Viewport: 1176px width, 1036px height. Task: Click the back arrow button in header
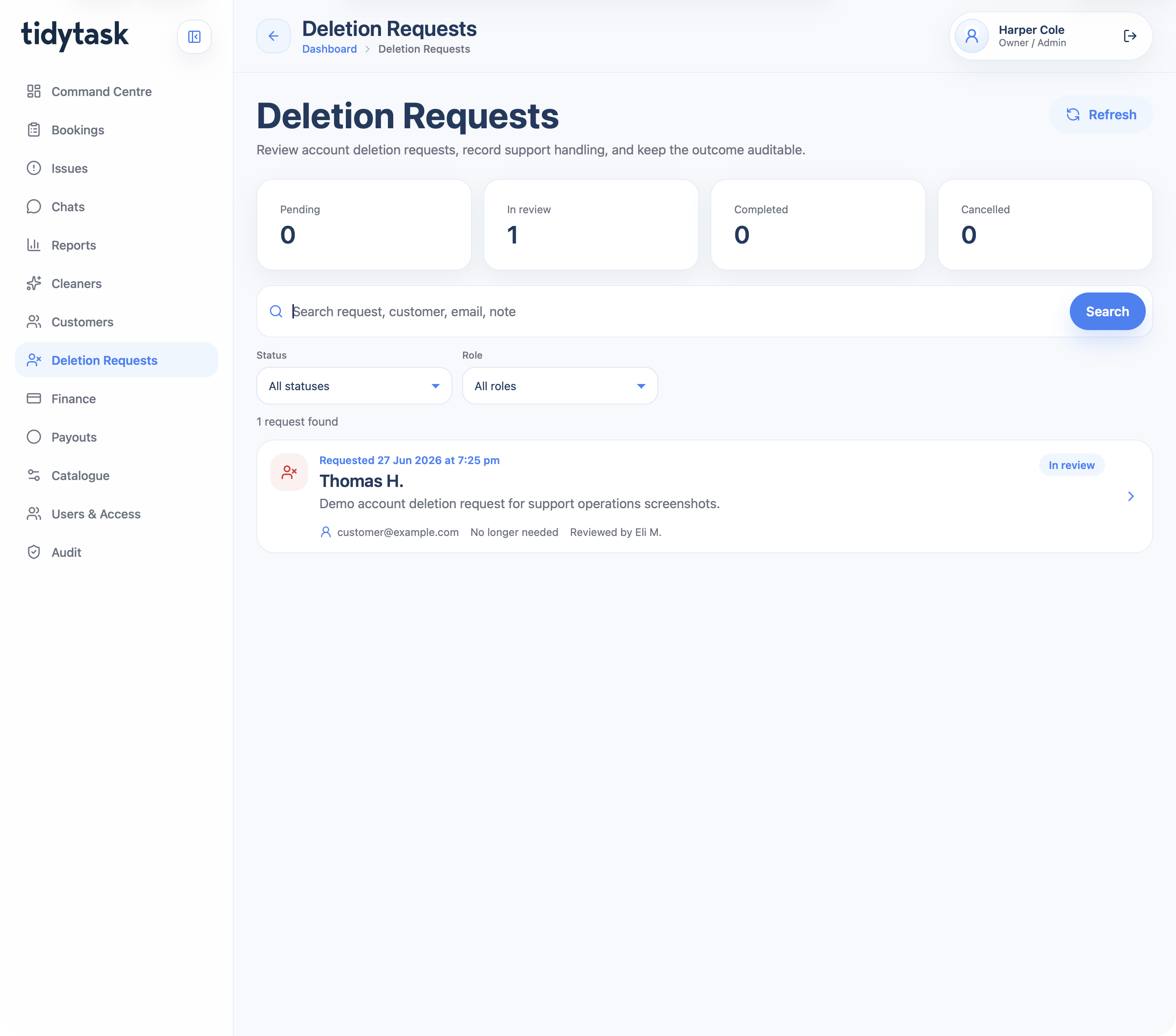(273, 36)
